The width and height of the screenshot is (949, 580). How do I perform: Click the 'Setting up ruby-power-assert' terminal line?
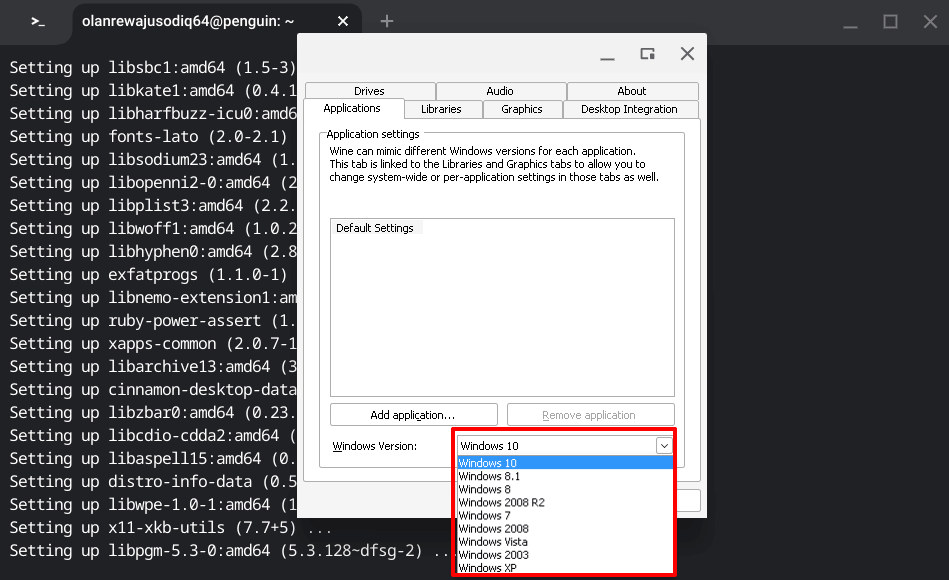[x=153, y=321]
